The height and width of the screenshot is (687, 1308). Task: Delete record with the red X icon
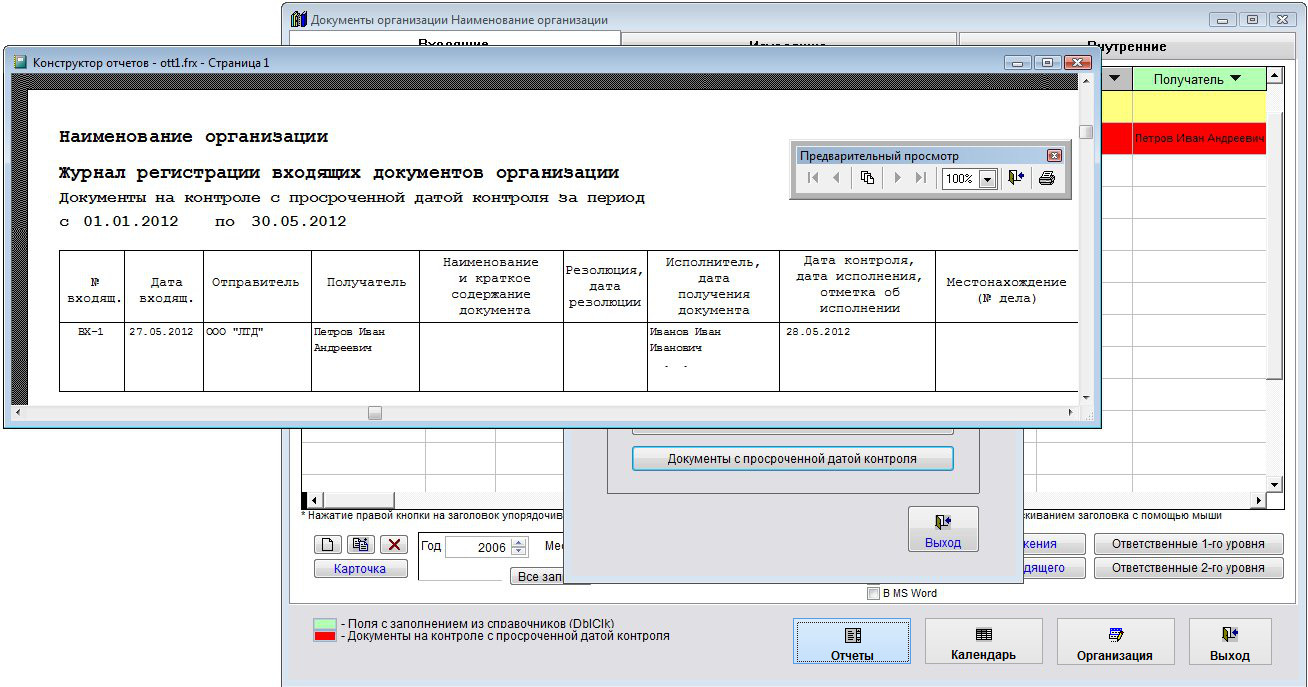[394, 545]
